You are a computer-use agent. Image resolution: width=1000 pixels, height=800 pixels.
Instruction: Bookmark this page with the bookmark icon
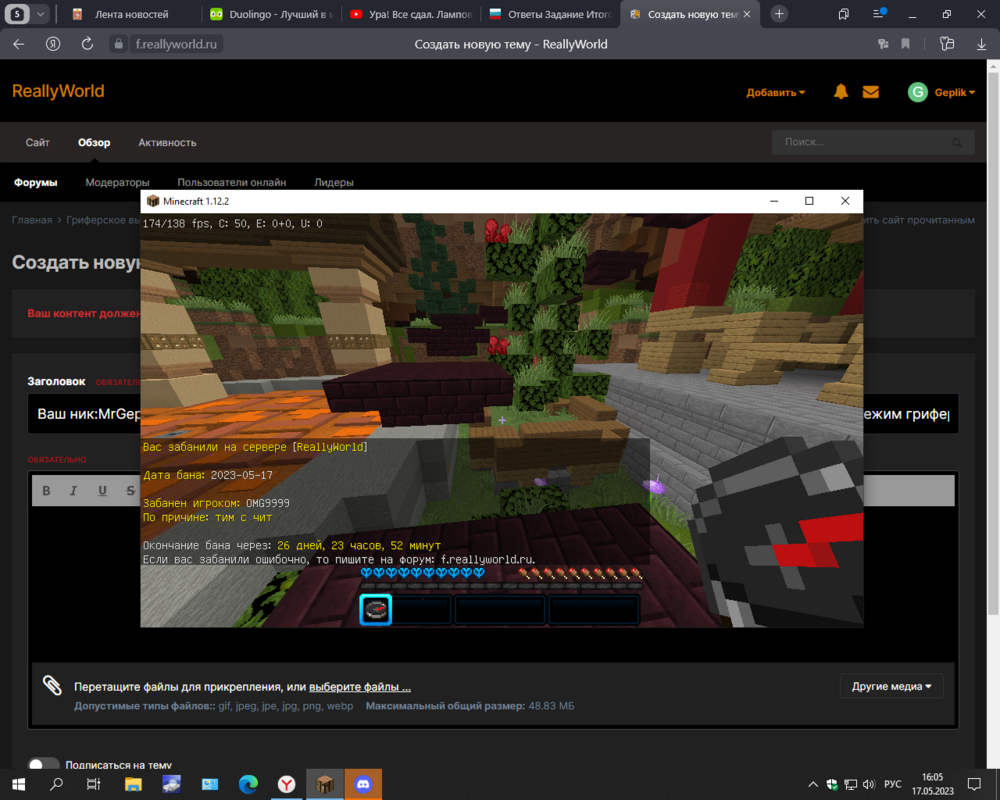(906, 44)
